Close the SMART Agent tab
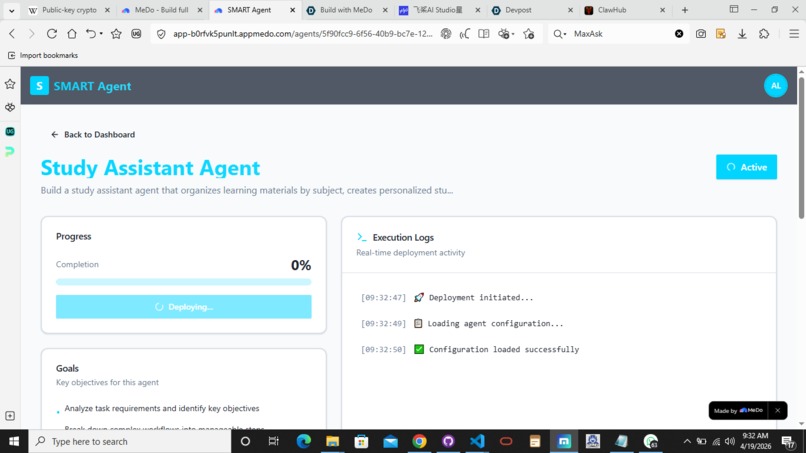 pyautogui.click(x=292, y=10)
